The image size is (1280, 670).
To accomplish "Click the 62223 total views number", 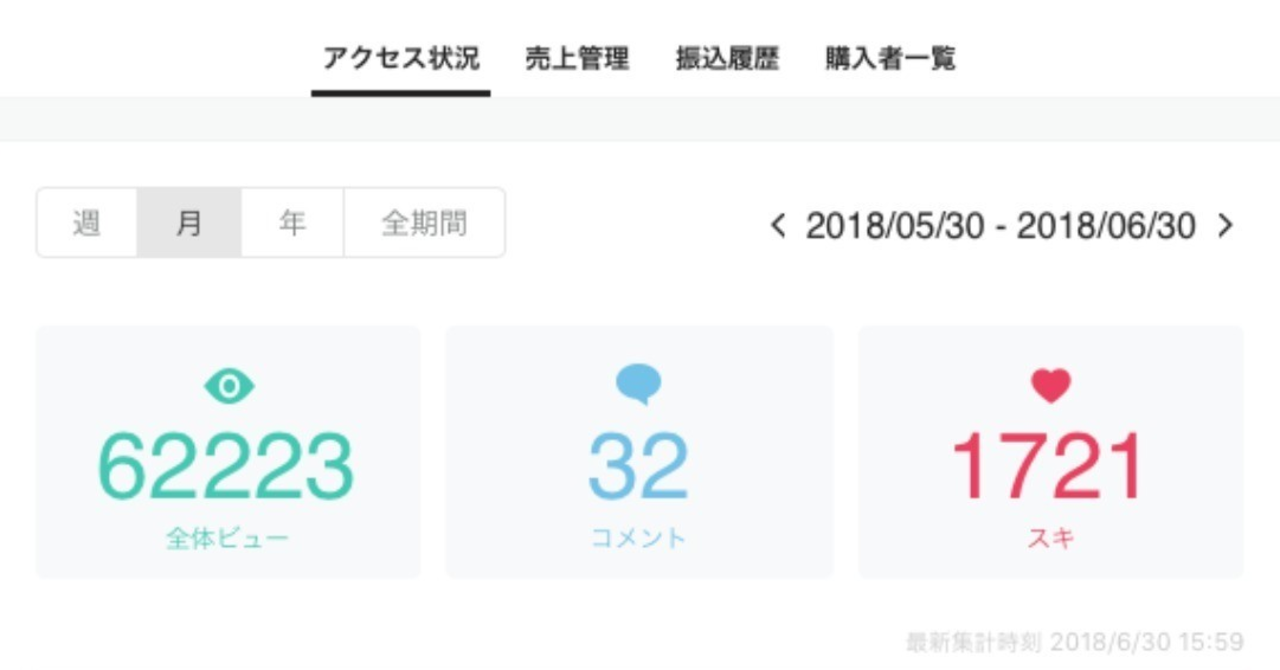I will [227, 467].
